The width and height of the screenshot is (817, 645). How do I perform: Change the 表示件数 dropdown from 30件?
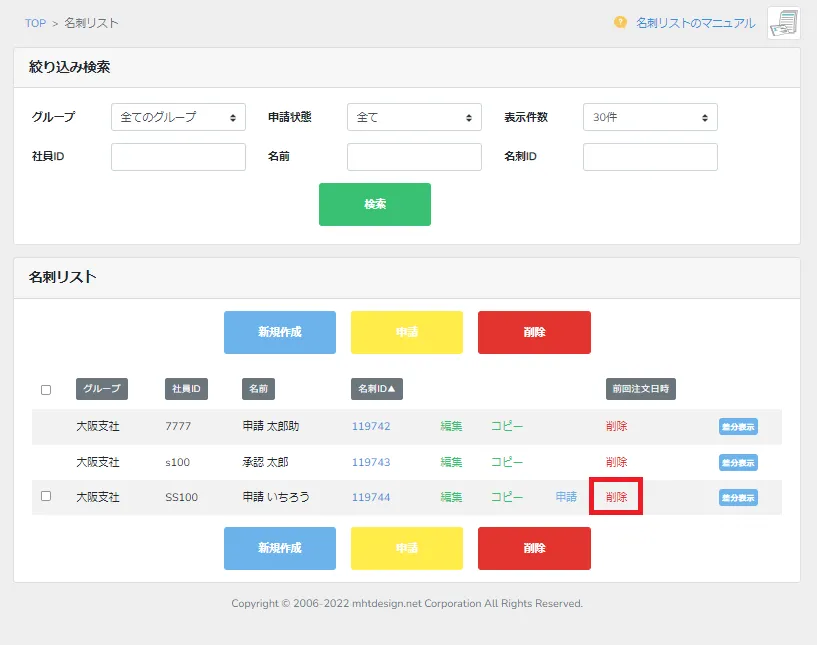point(650,116)
